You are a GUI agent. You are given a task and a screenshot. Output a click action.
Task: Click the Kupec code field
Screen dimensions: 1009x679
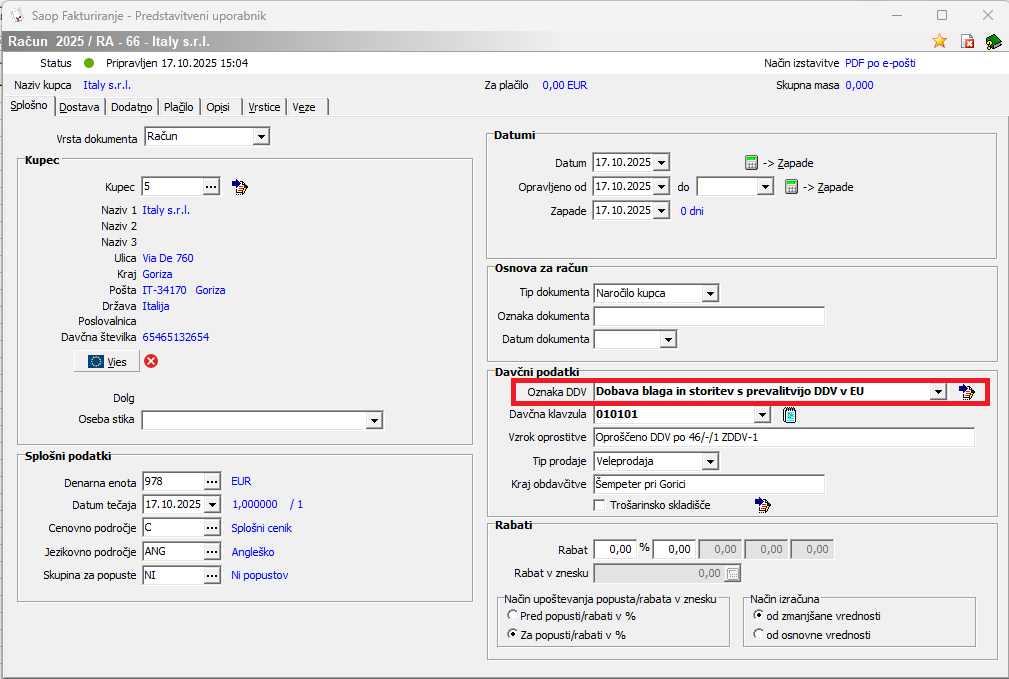172,187
